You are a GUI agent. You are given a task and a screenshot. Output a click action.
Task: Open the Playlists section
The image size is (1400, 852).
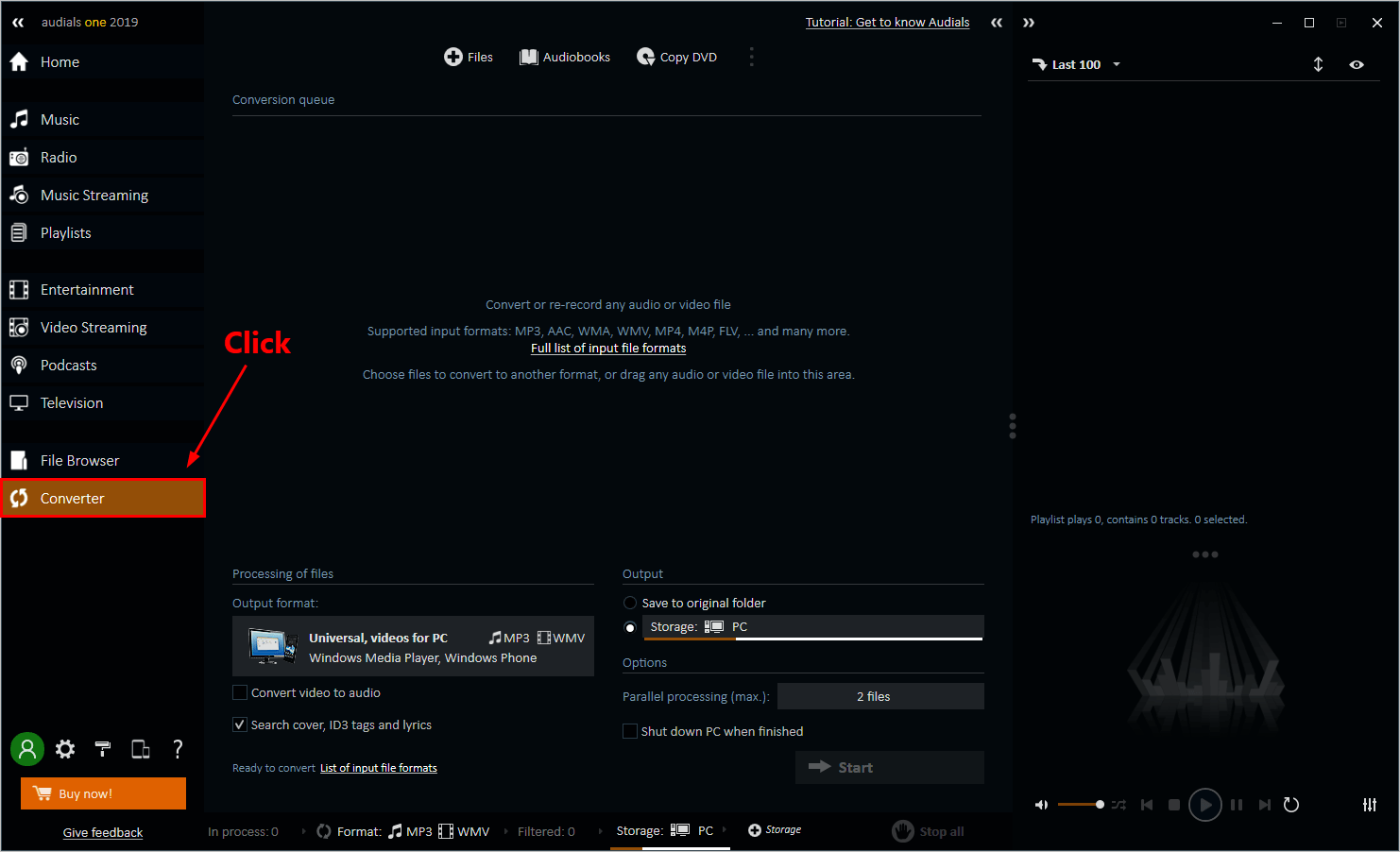pyautogui.click(x=102, y=233)
